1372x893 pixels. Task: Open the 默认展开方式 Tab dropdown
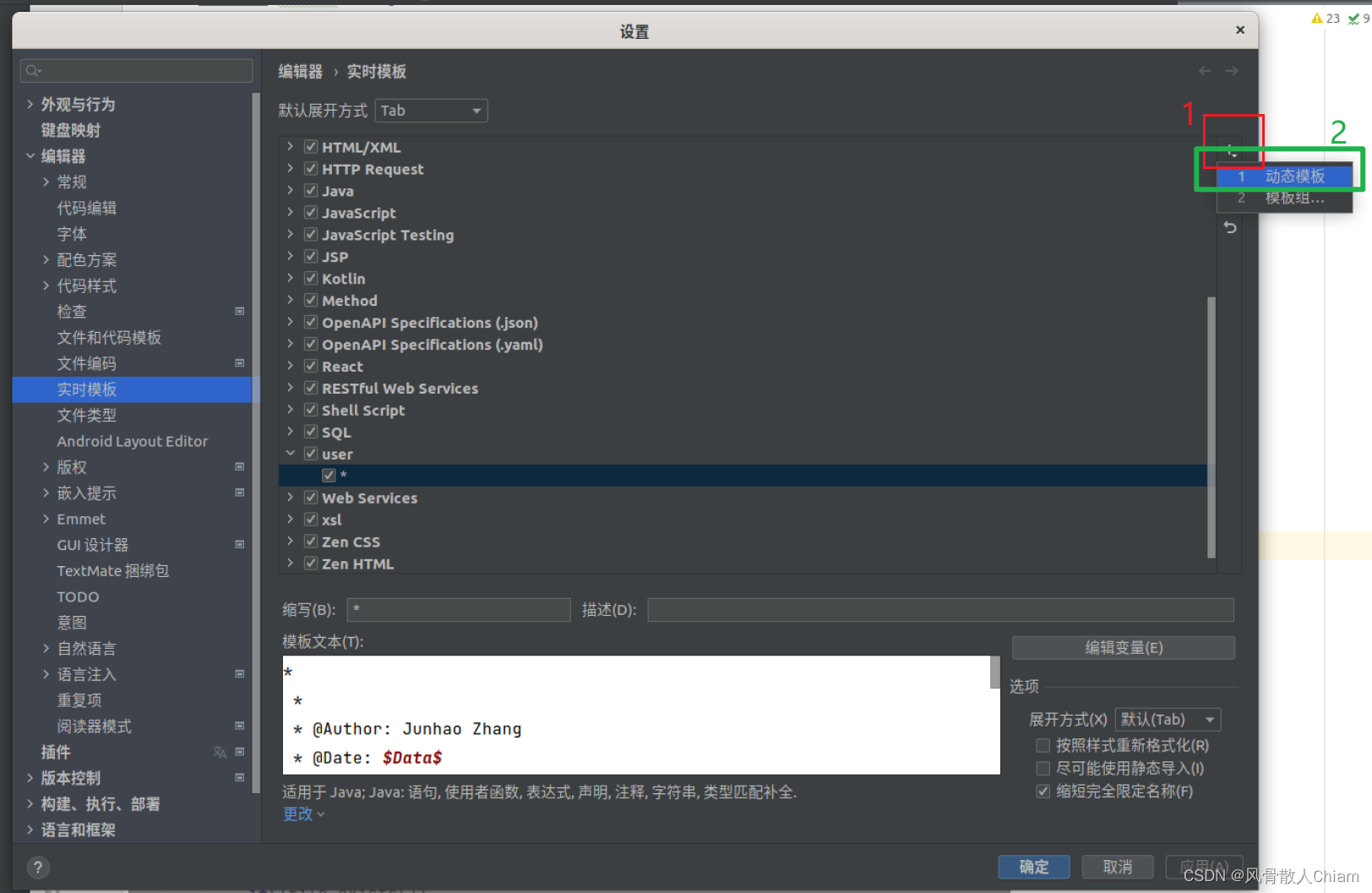point(431,111)
